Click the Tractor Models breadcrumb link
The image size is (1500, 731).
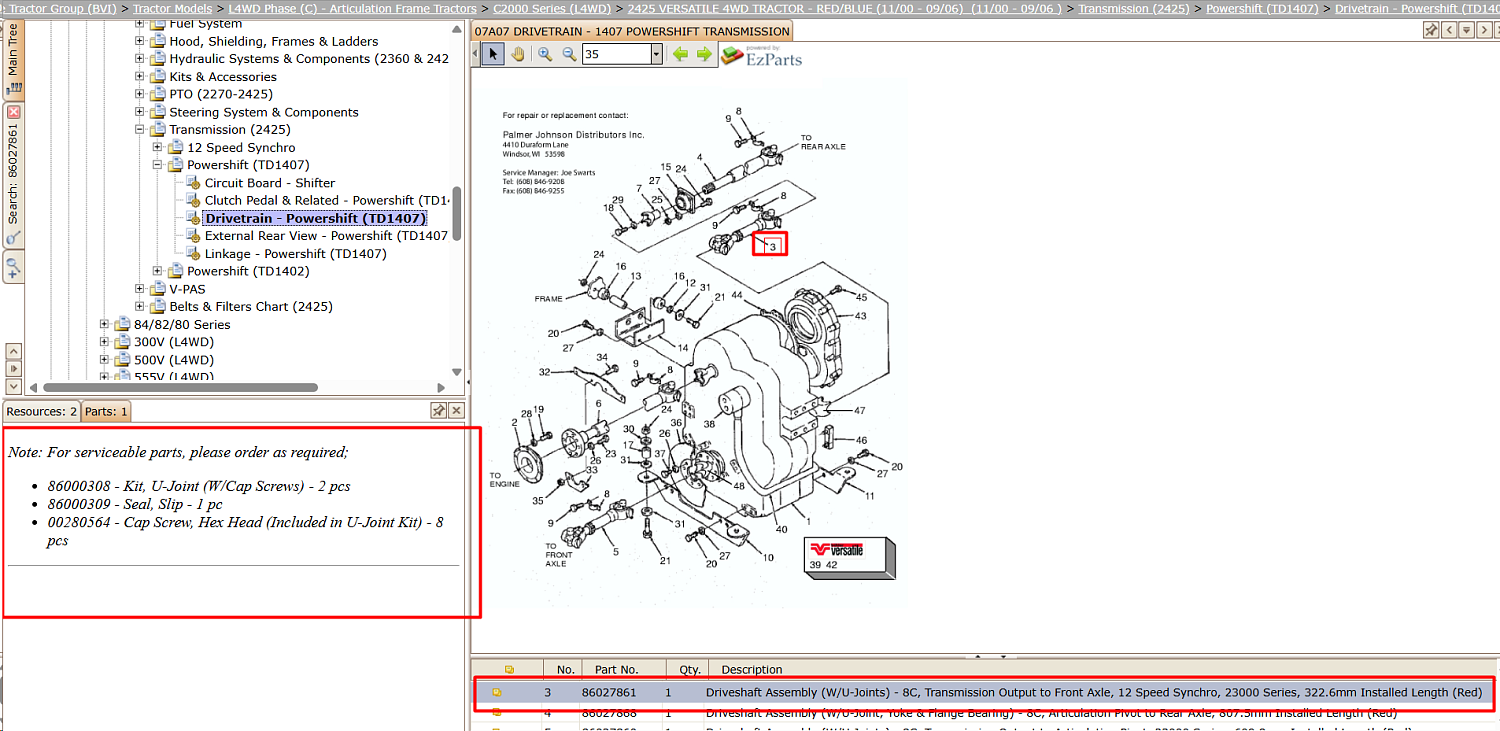point(172,9)
